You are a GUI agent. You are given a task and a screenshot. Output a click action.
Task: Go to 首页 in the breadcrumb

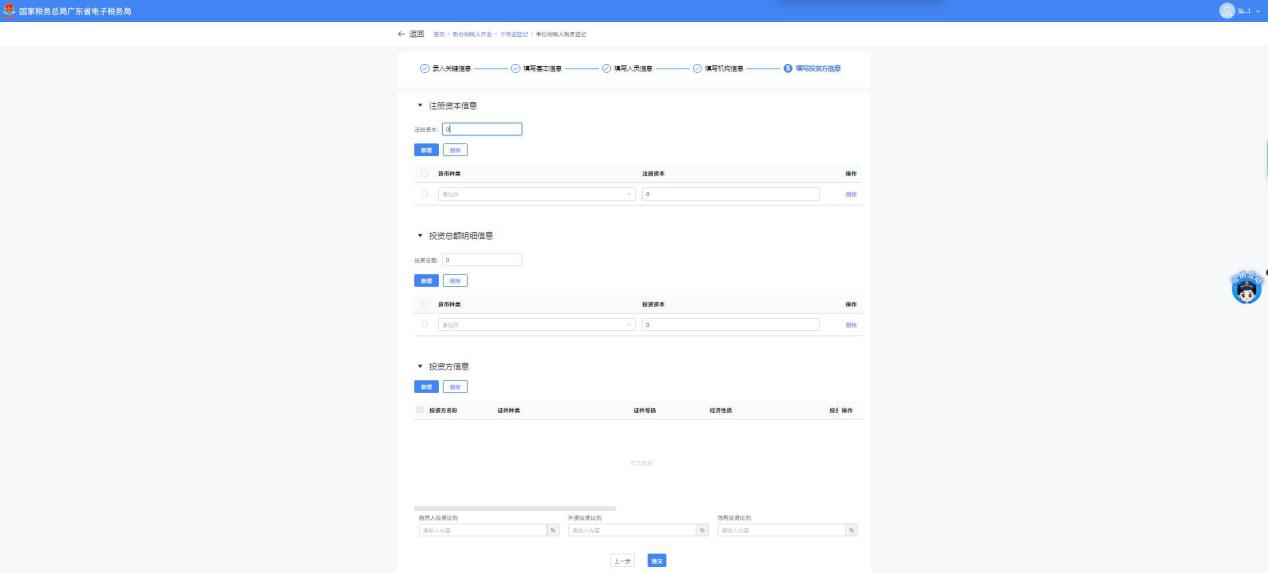(438, 35)
